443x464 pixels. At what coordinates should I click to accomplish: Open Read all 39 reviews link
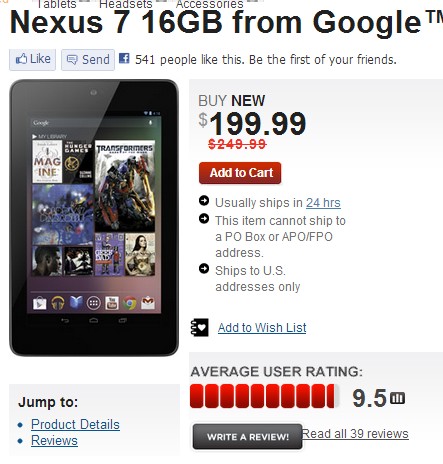pos(355,434)
